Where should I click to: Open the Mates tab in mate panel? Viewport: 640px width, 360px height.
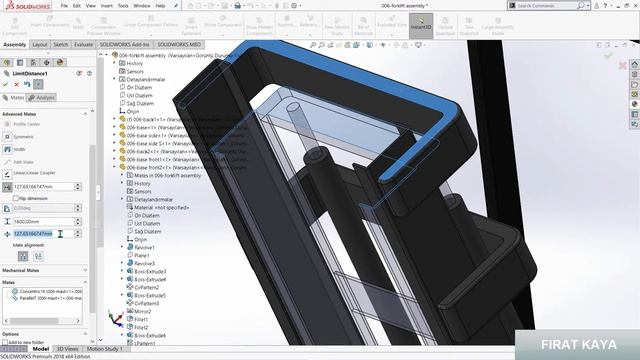(13, 98)
